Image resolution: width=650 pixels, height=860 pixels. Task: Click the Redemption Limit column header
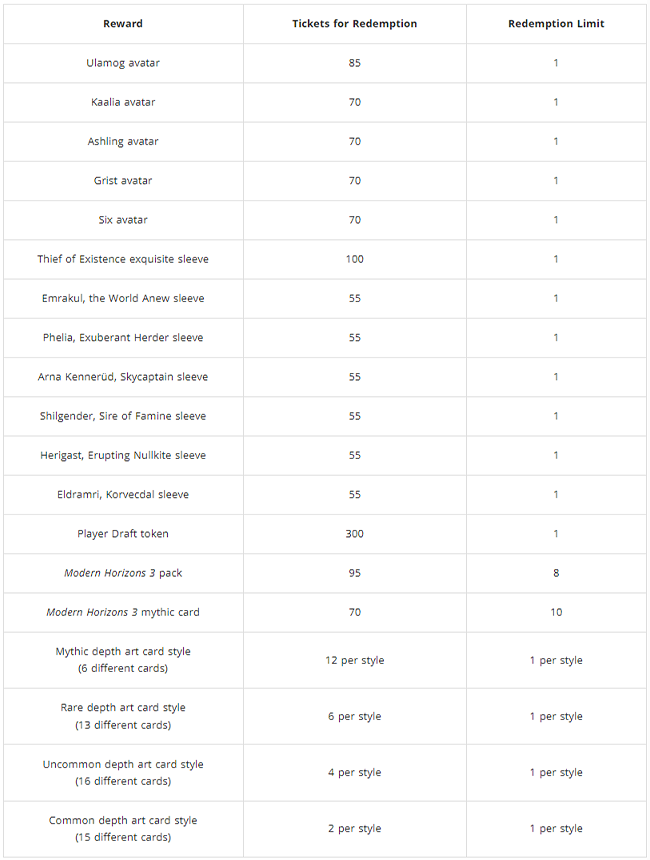pyautogui.click(x=556, y=24)
